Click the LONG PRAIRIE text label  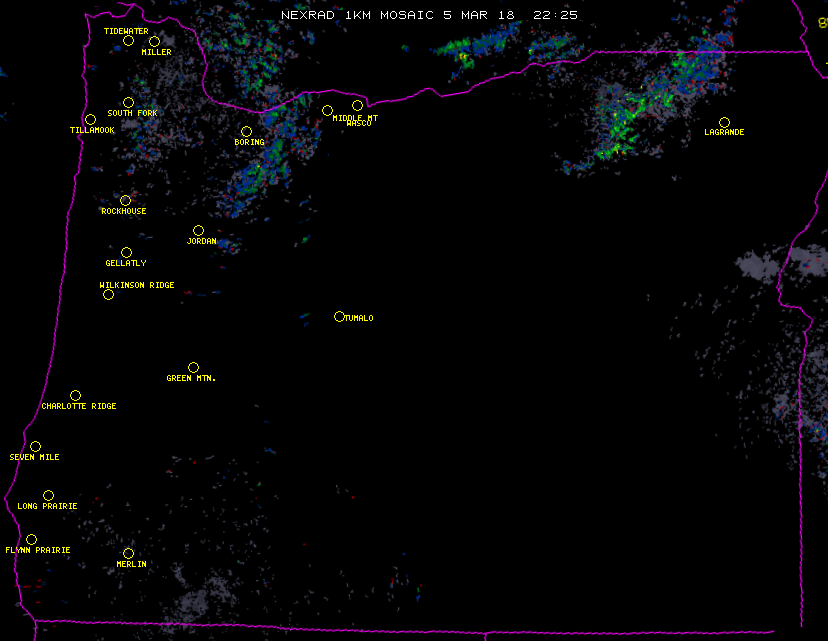(x=47, y=506)
